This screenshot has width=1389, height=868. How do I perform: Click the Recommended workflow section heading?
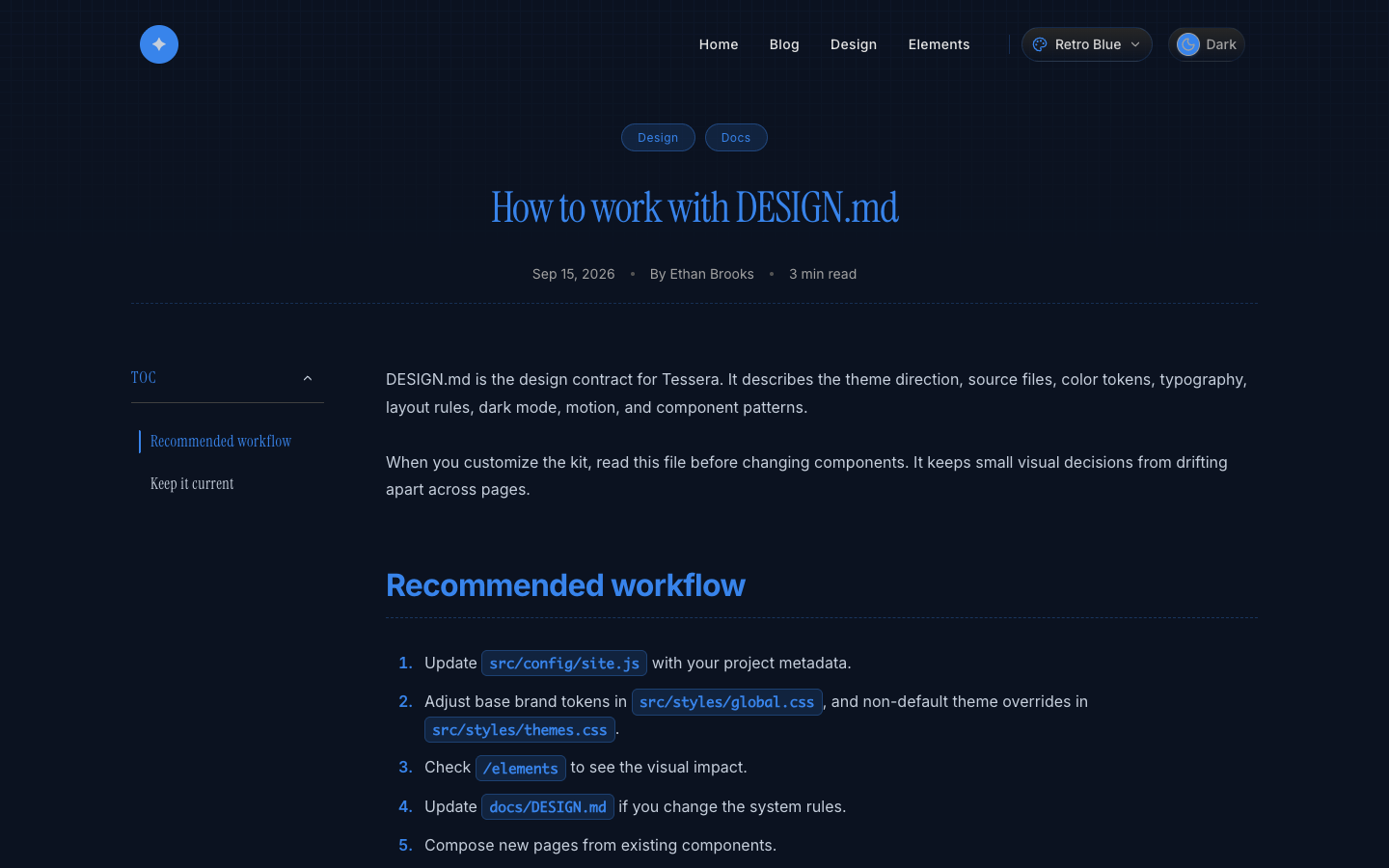565,585
